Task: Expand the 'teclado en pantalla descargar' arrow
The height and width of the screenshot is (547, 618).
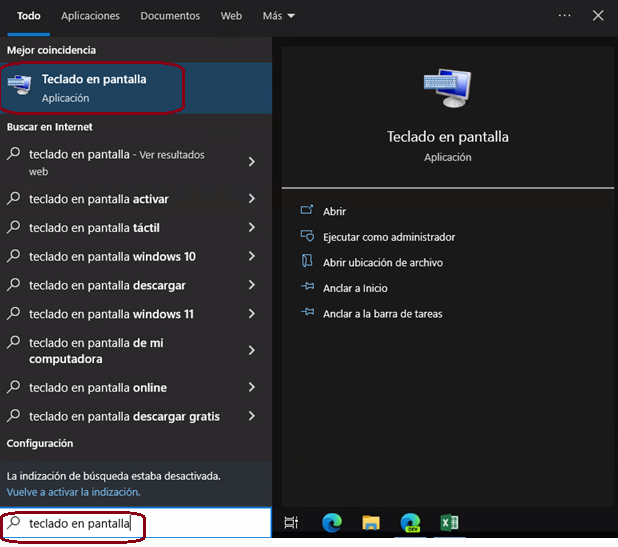Action: 251,285
